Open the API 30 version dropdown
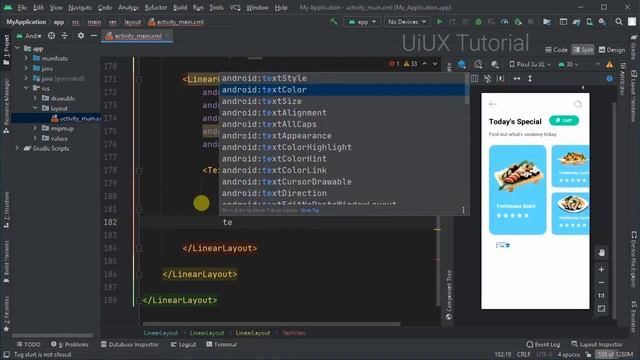 (568, 64)
